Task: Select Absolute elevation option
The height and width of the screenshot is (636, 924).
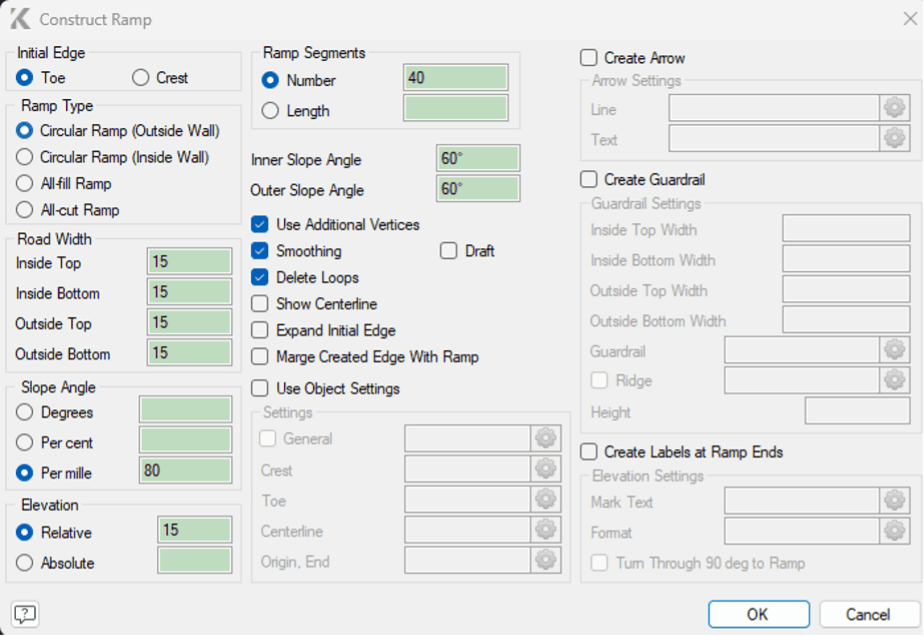Action: coord(25,563)
